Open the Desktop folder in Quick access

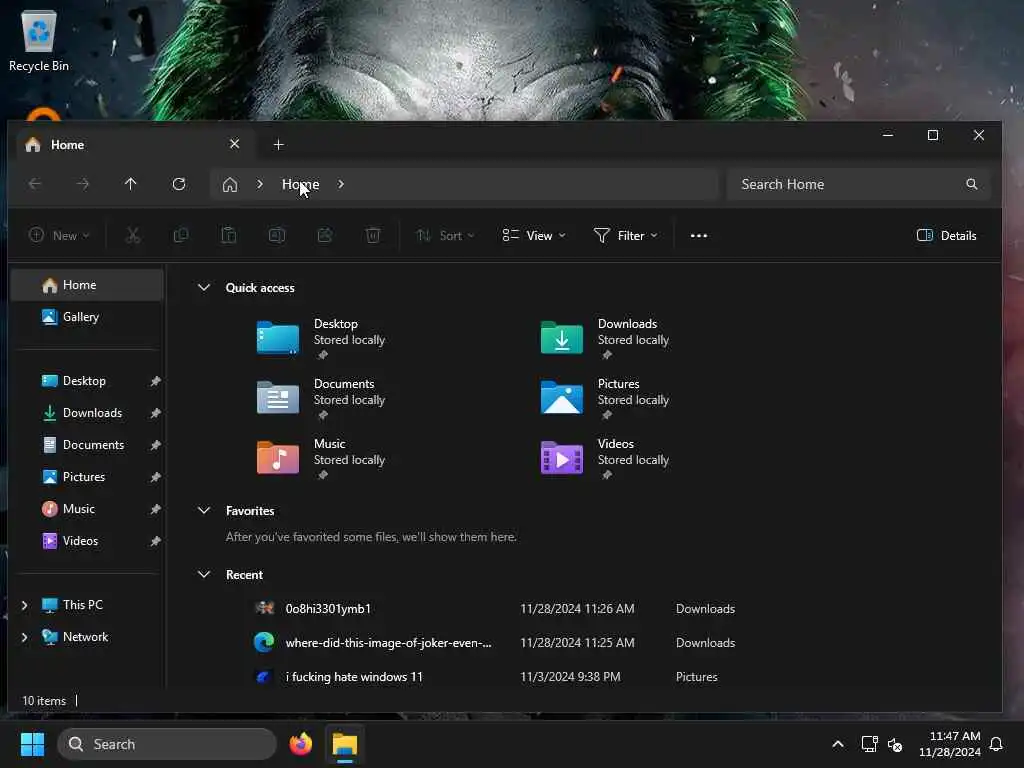click(321, 338)
